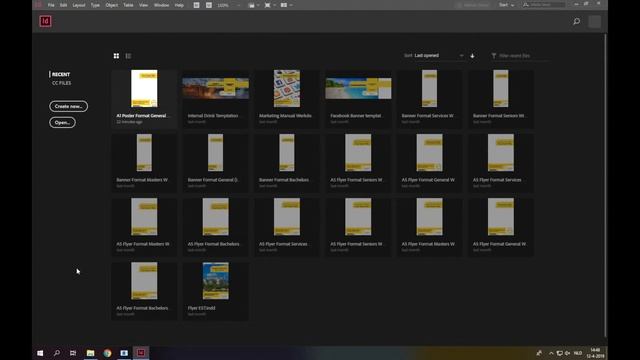Open the zoom level dropdown
Screen dimensions: 640x360
(229, 5)
